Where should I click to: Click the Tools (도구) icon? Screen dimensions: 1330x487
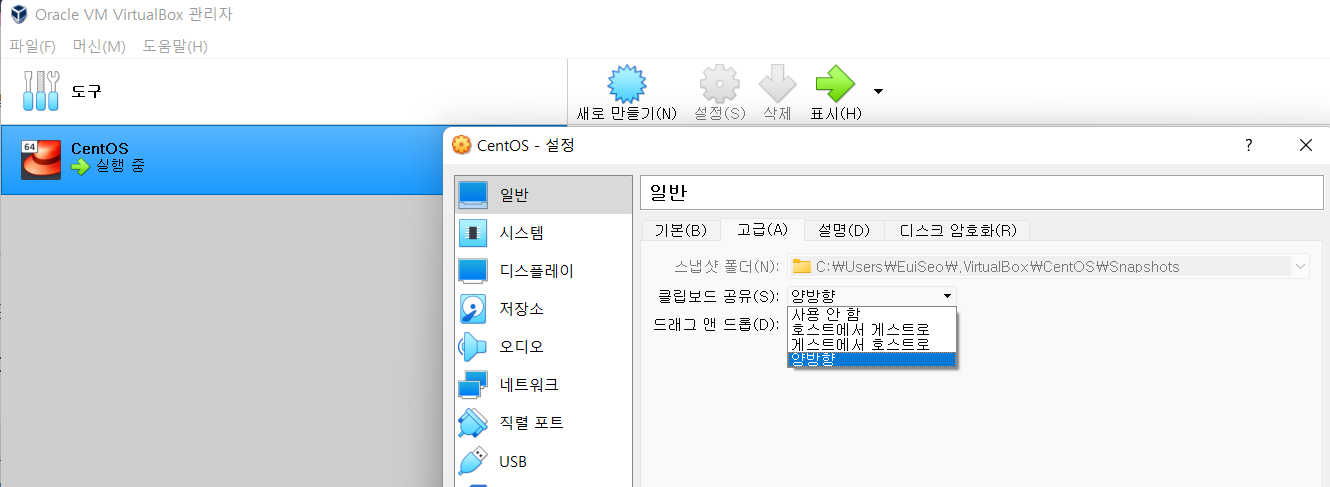click(x=41, y=91)
